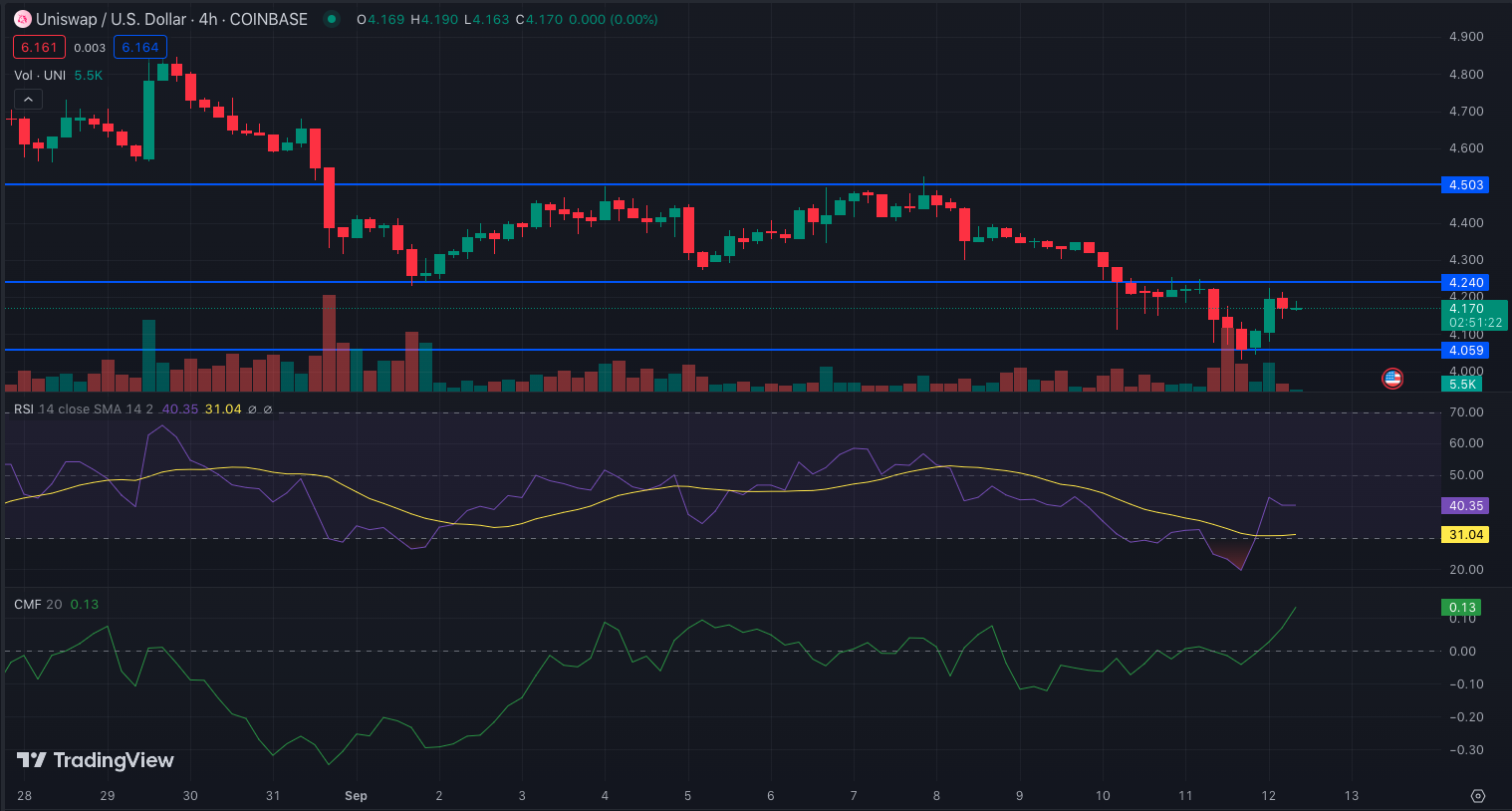Click the pink Uniswap token logo
This screenshot has width=1512, height=811.
coord(22,19)
